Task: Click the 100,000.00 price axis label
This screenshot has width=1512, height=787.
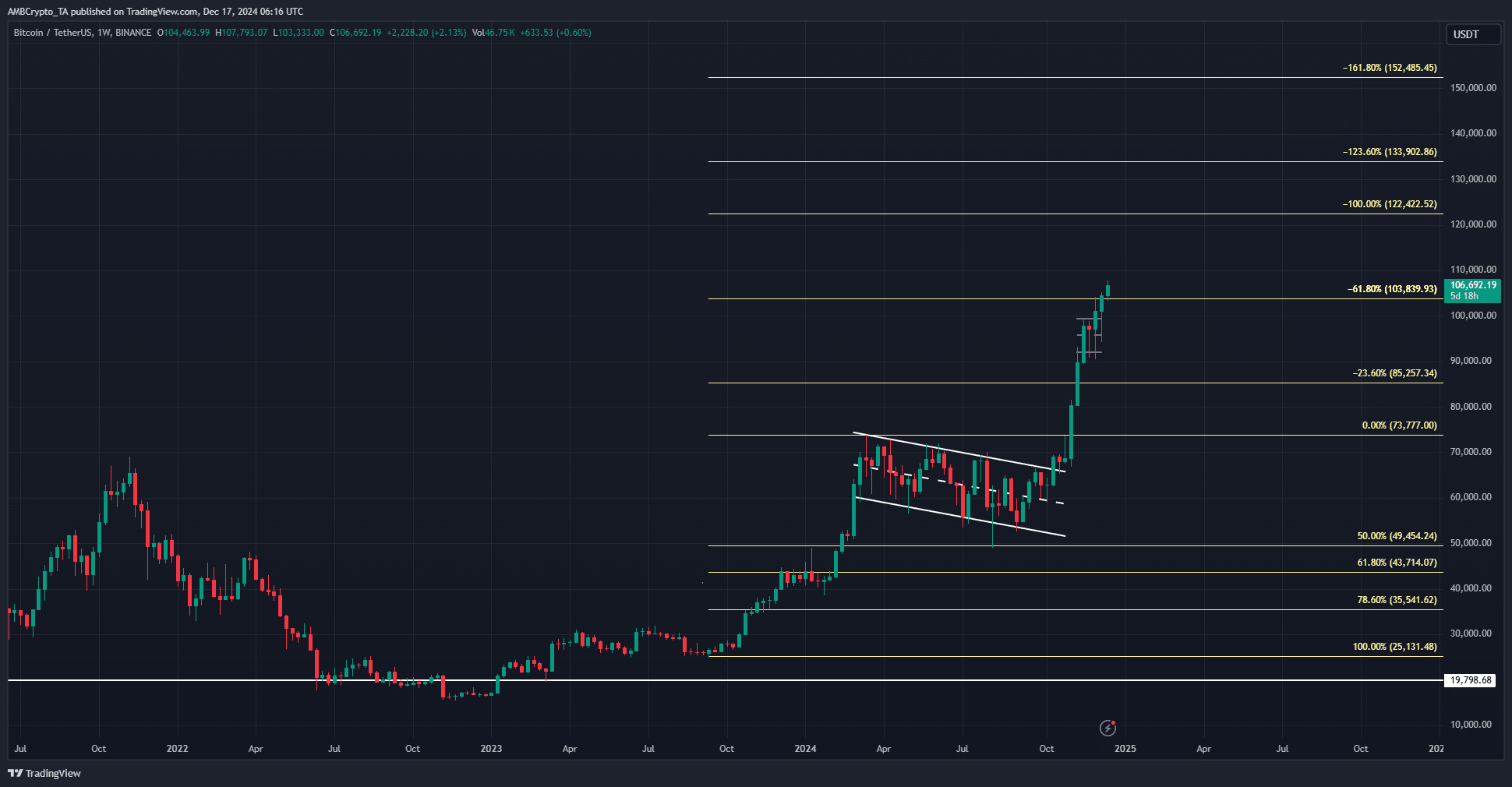Action: pos(1473,316)
